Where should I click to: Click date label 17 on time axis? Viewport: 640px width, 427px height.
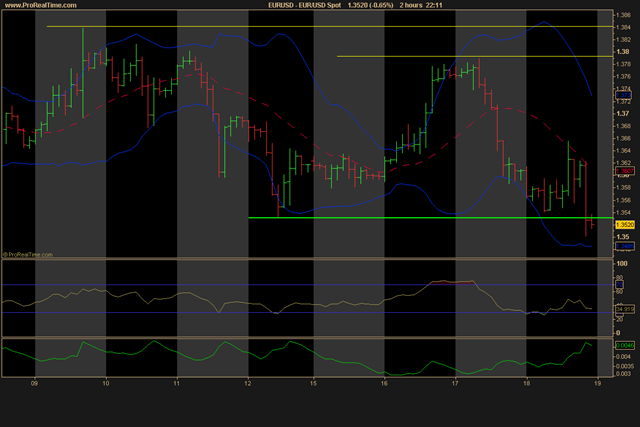455,383
